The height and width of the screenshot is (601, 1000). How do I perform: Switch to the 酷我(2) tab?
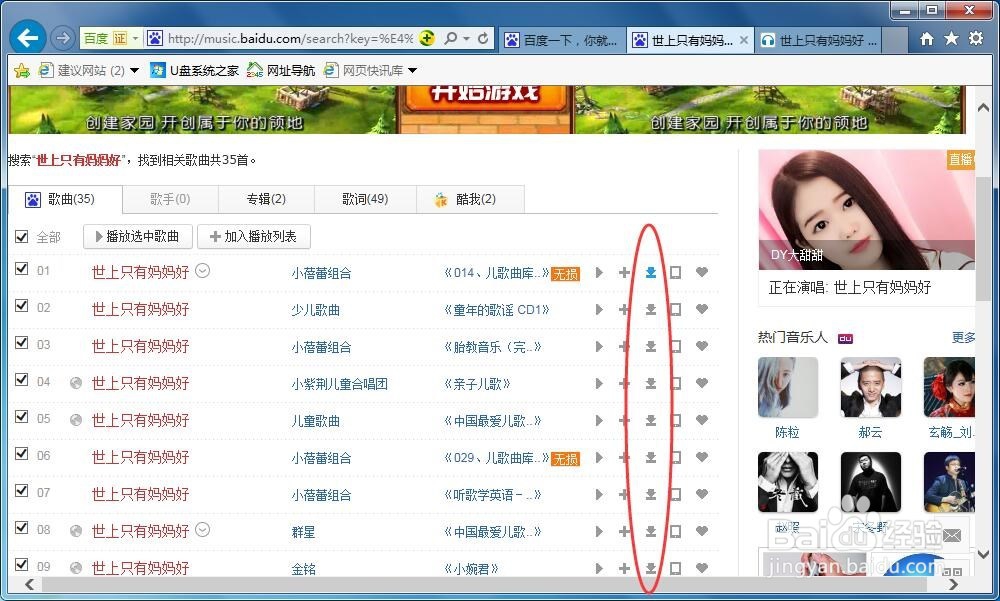pyautogui.click(x=471, y=199)
